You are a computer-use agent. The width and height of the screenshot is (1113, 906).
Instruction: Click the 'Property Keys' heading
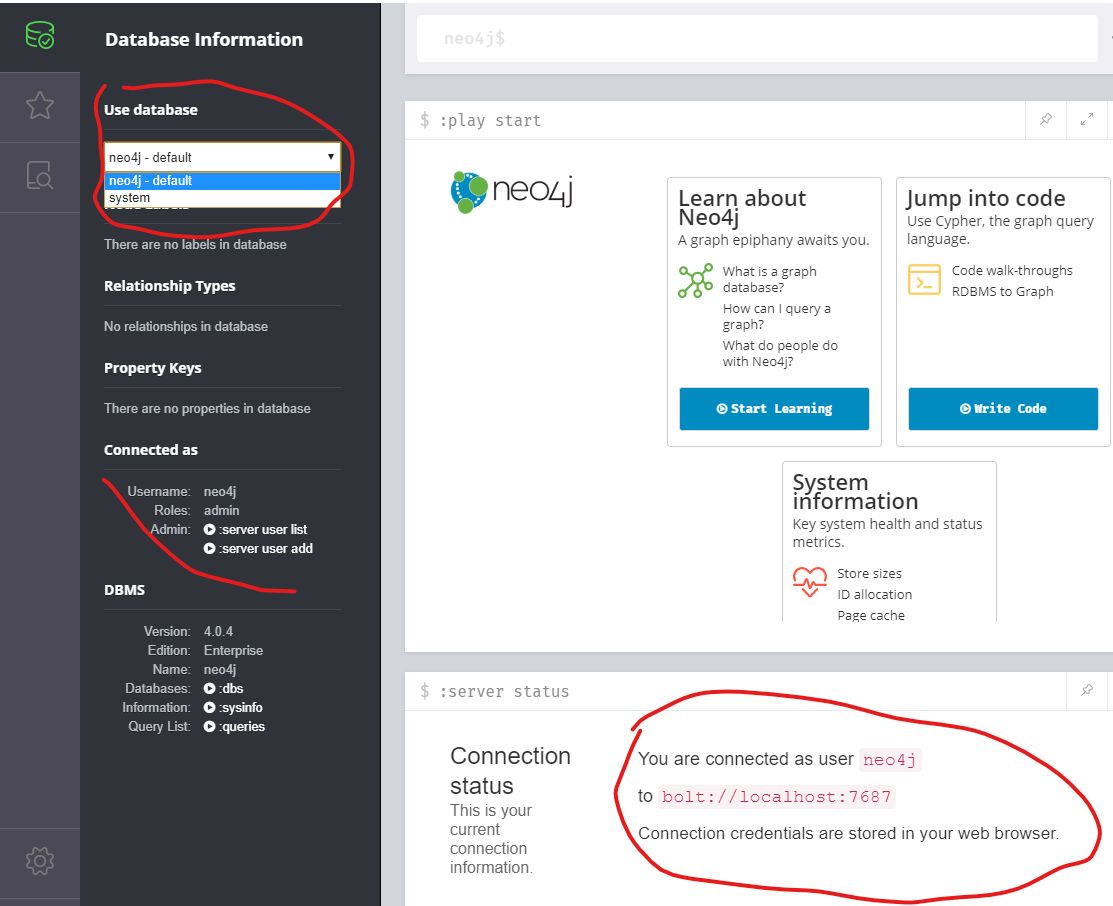[x=153, y=368]
